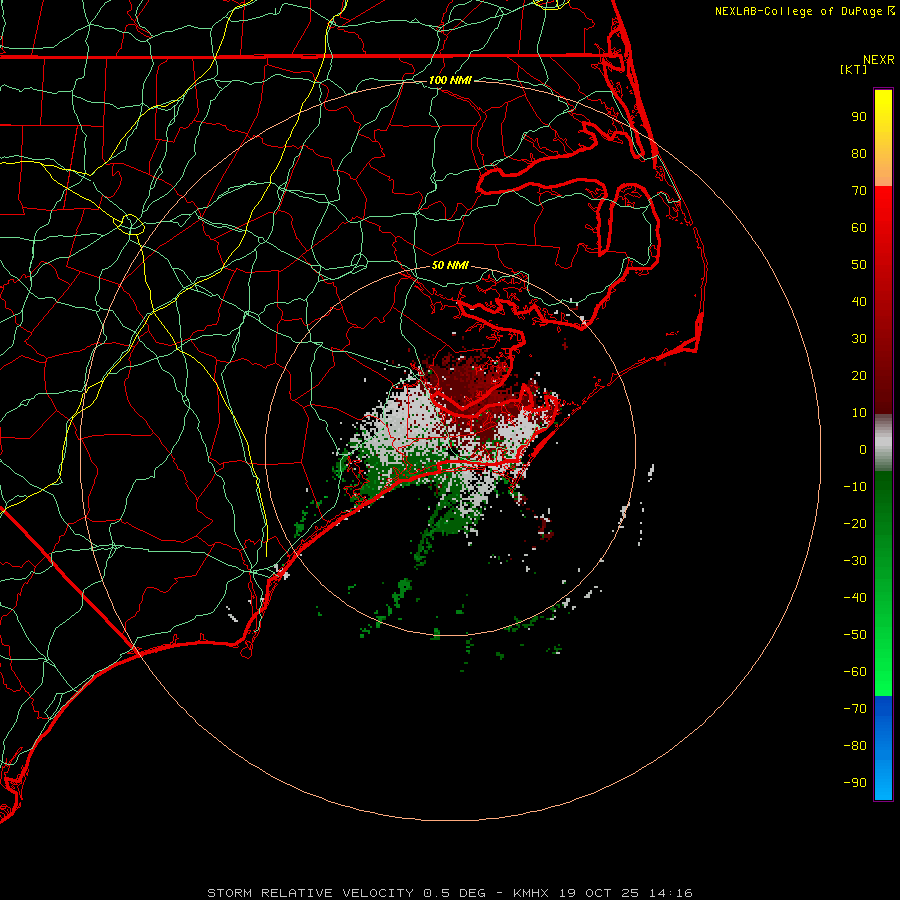The height and width of the screenshot is (900, 900).
Task: Click the NEXR label above the color scale
Action: pos(879,60)
